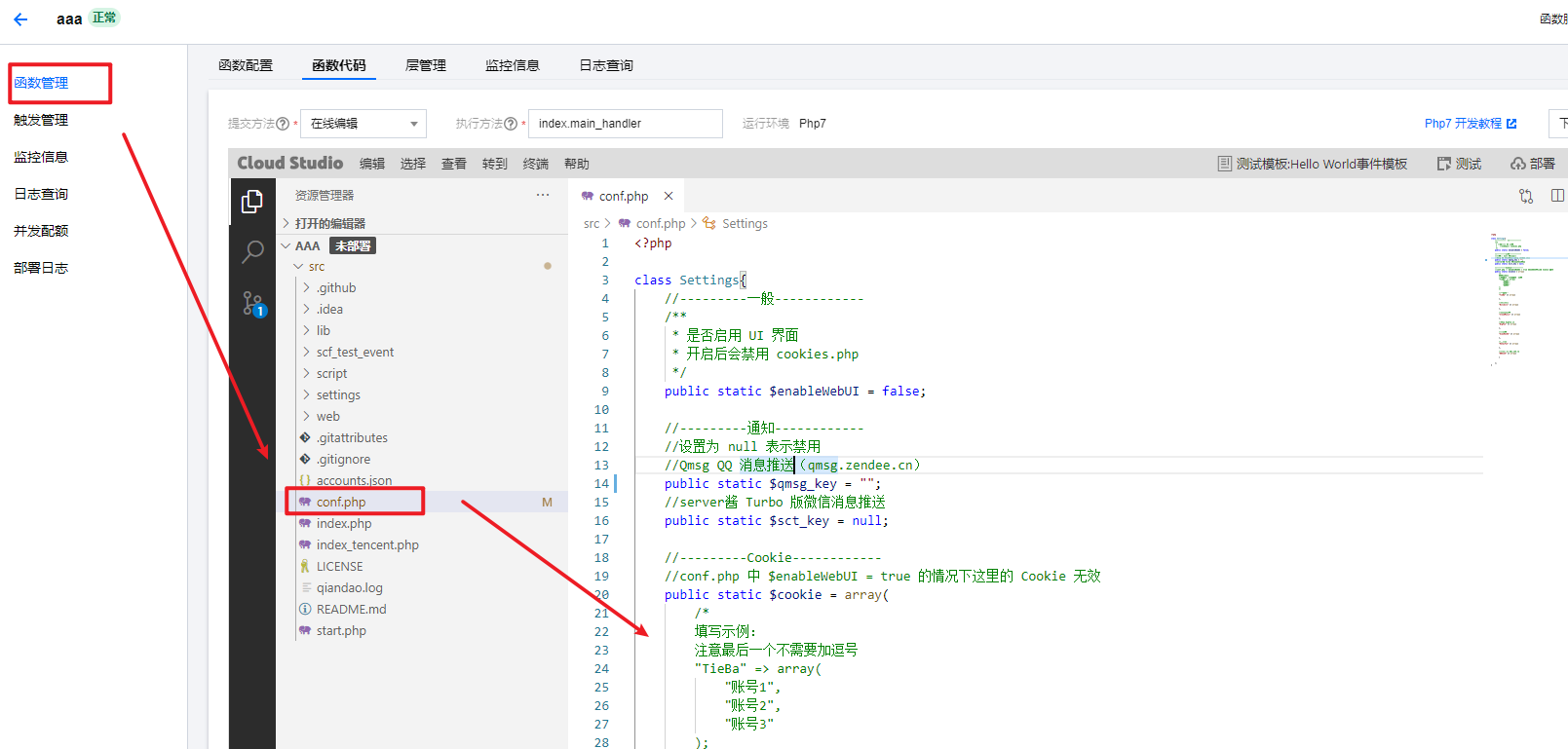
Task: Select 函数管理 in the left sidebar
Action: click(41, 83)
